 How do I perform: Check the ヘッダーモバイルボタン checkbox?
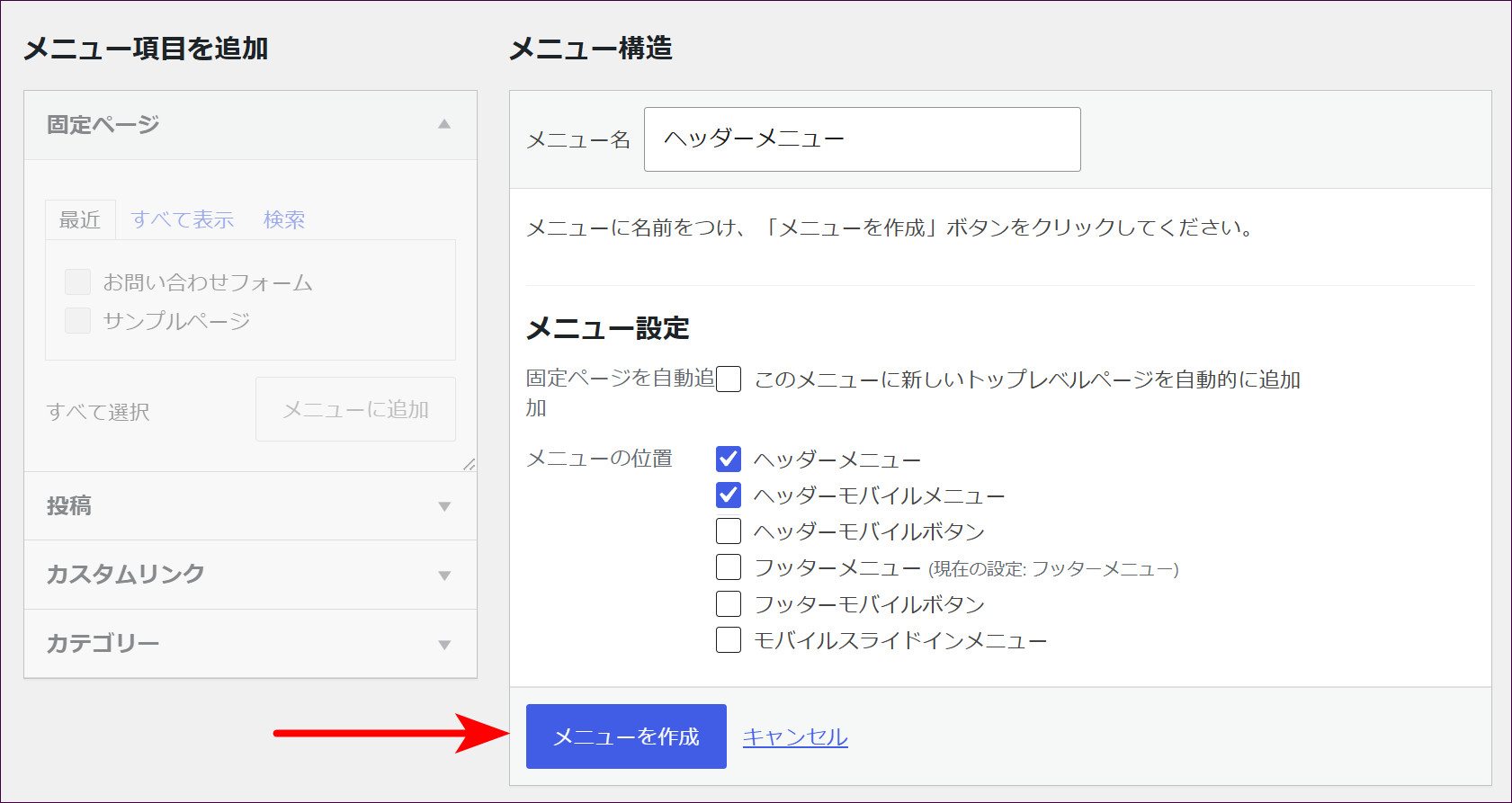(729, 531)
